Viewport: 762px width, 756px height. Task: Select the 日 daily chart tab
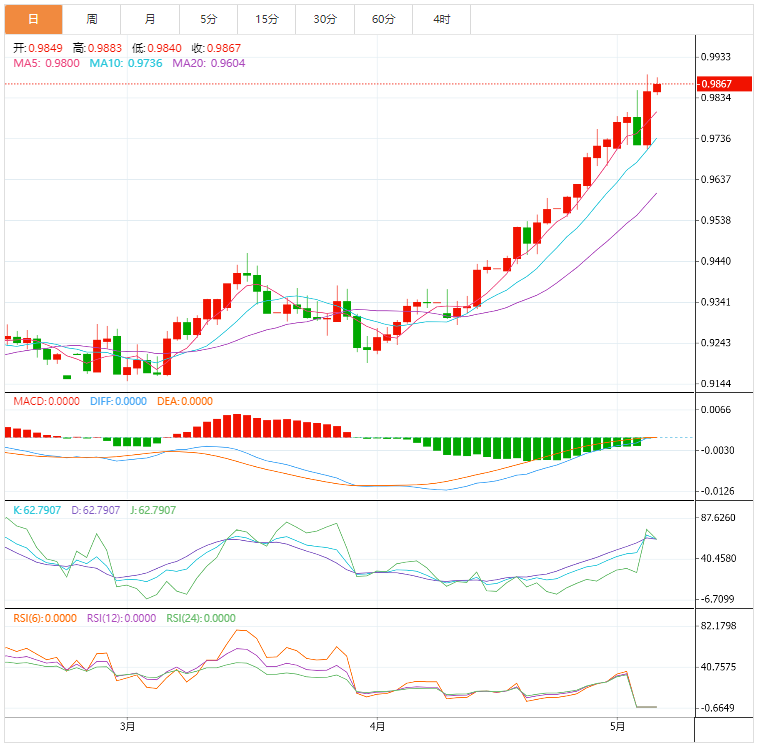[x=34, y=19]
